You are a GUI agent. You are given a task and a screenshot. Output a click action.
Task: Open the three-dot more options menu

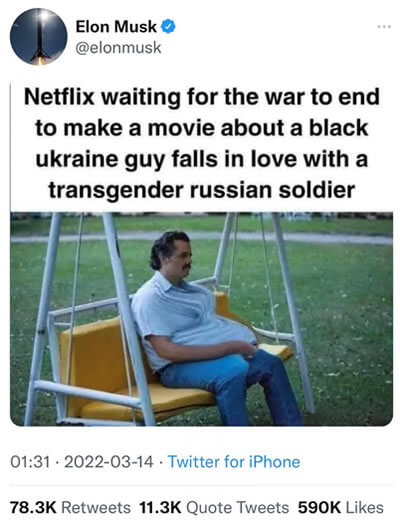[x=384, y=26]
